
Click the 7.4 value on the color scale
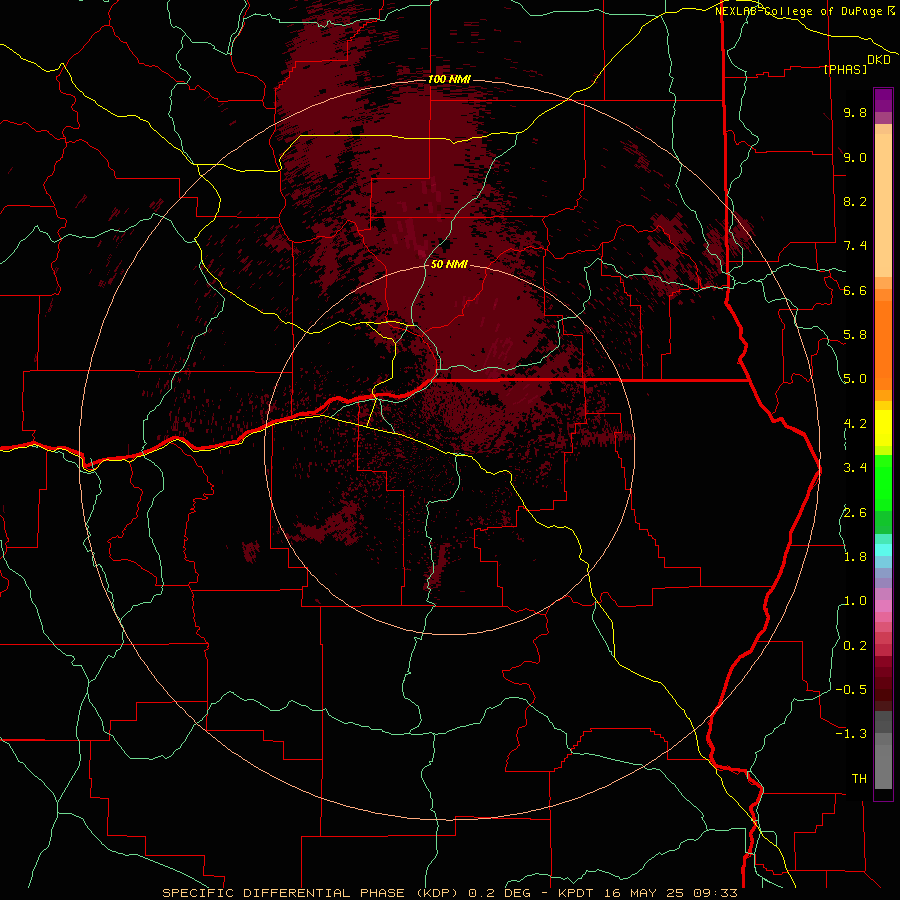pyautogui.click(x=855, y=246)
